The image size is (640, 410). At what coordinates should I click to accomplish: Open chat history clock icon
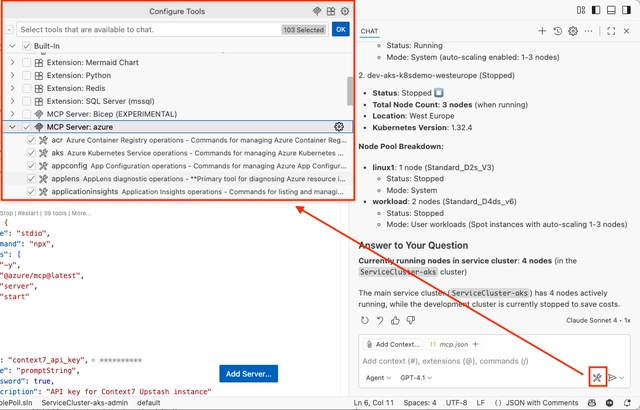tap(558, 32)
